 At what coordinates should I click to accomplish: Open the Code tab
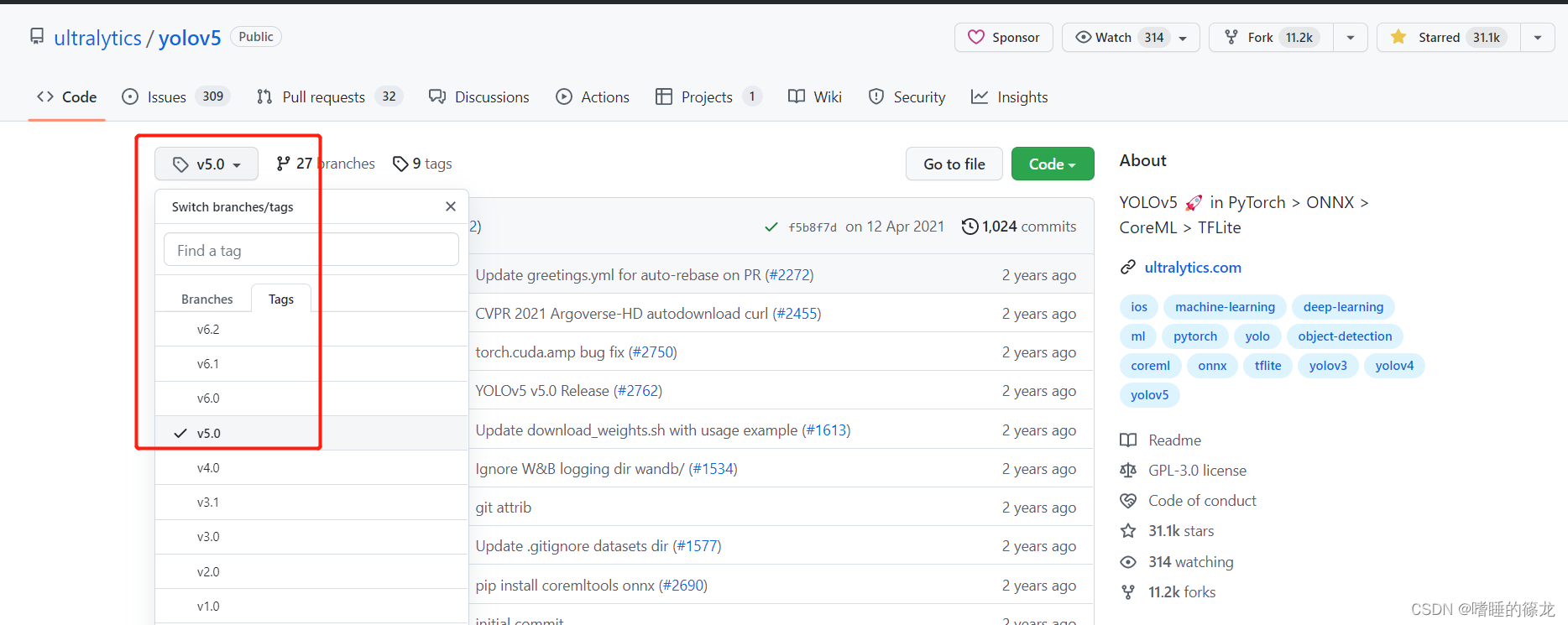(67, 97)
